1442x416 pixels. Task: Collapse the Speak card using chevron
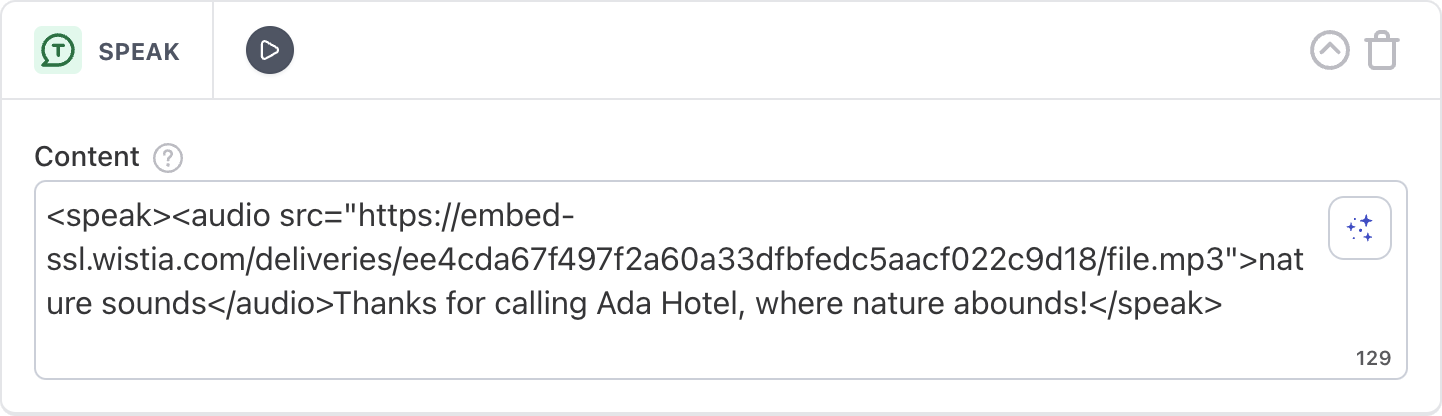pyautogui.click(x=1329, y=50)
